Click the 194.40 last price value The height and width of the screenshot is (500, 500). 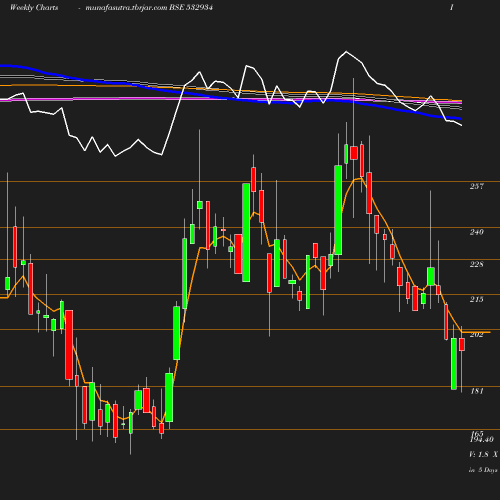pyautogui.click(x=482, y=440)
